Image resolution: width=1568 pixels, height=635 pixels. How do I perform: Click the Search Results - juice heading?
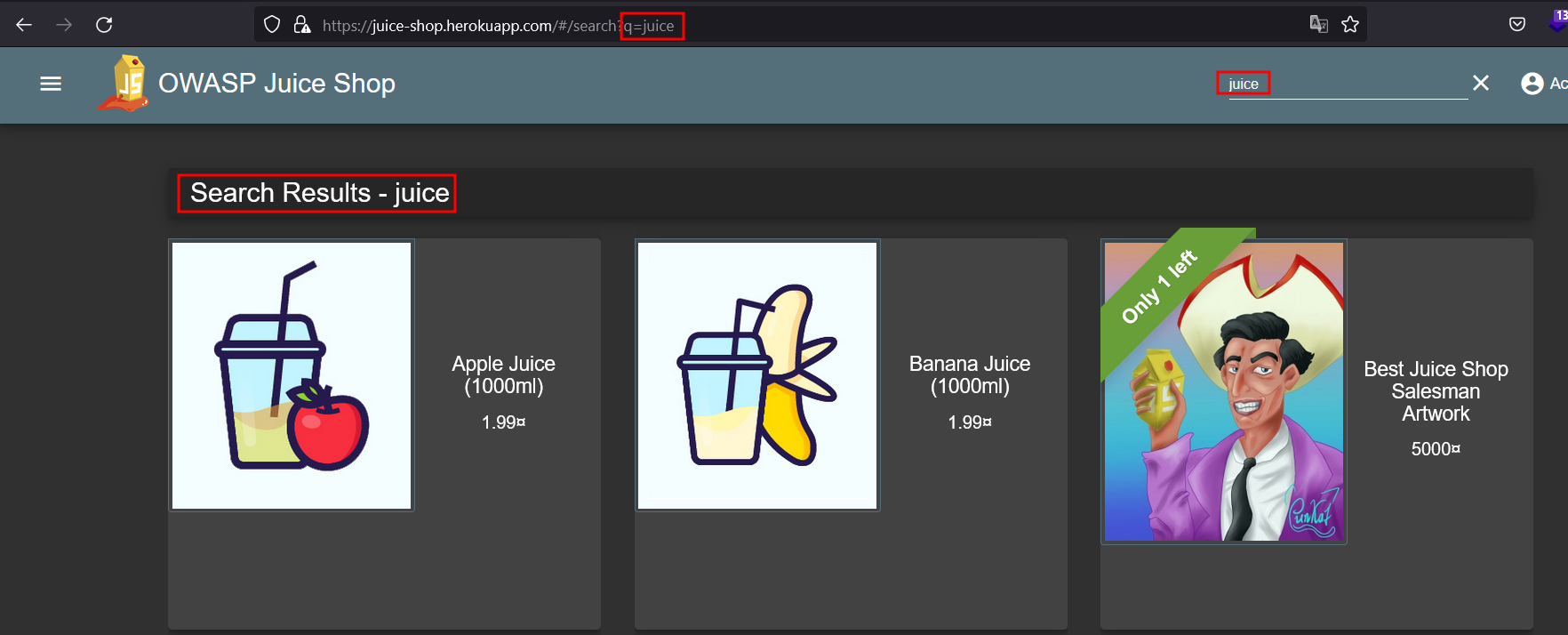click(319, 193)
